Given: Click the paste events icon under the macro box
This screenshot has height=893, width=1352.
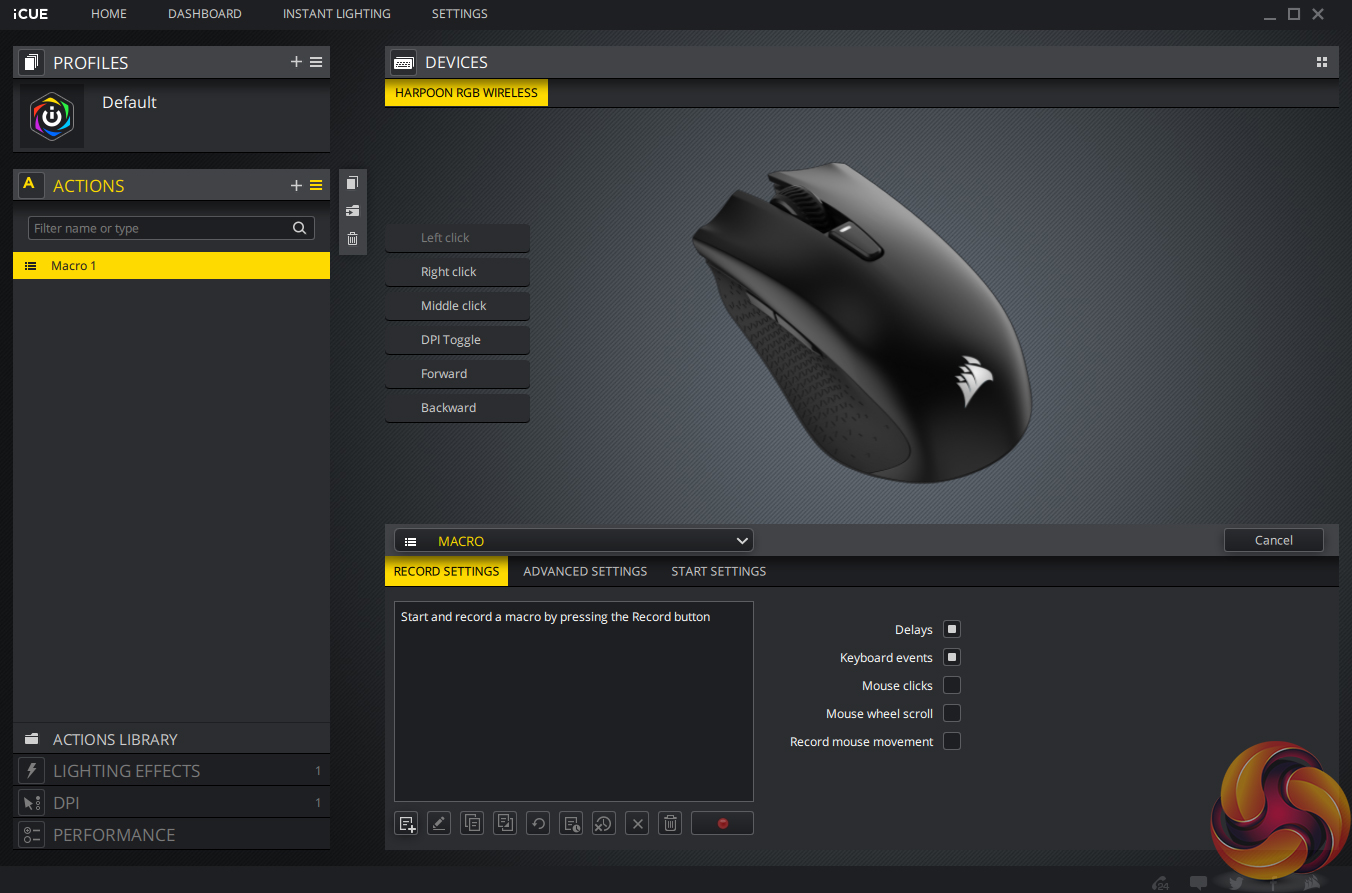Looking at the screenshot, I should pos(506,823).
